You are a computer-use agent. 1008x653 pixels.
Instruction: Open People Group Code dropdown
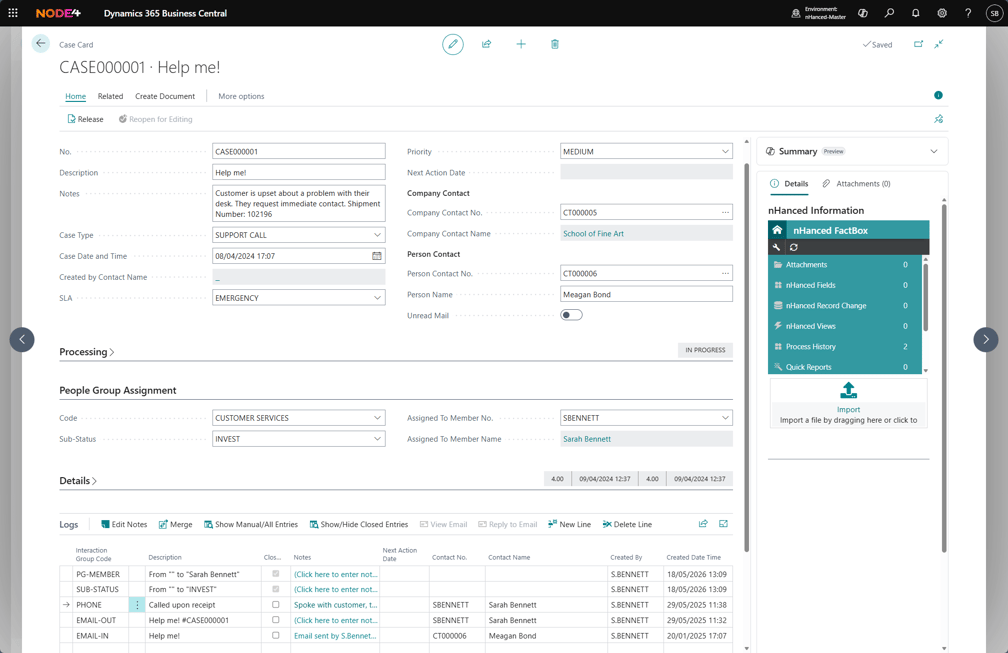pyautogui.click(x=377, y=418)
